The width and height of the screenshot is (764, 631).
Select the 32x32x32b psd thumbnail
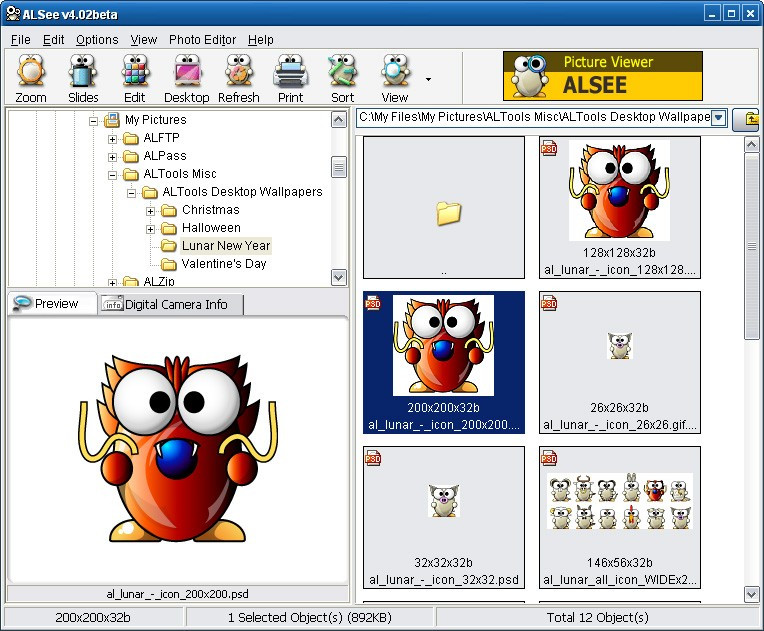point(444,517)
